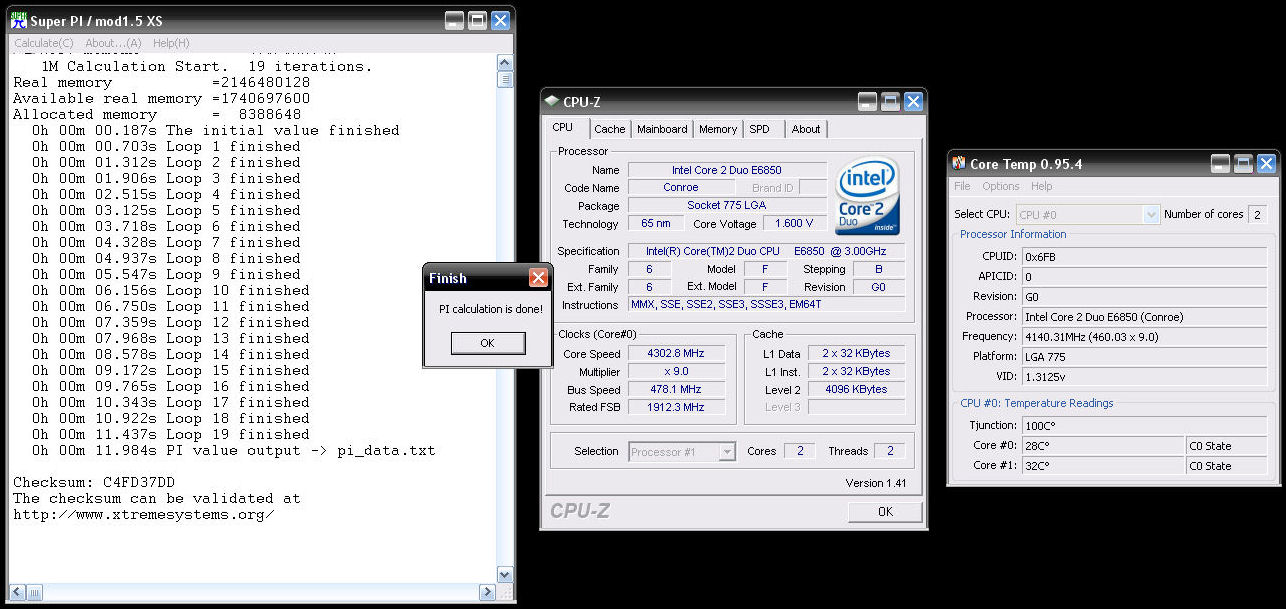Open the Options menu in Core Temp

pyautogui.click(x=1000, y=186)
